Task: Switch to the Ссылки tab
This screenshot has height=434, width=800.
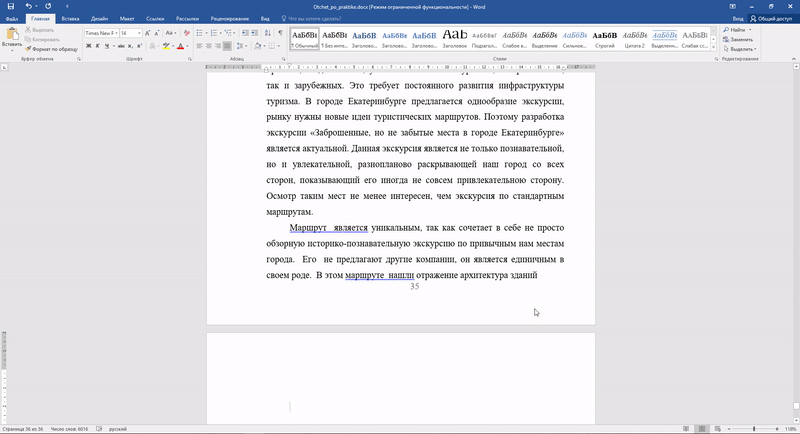Action: (155, 19)
